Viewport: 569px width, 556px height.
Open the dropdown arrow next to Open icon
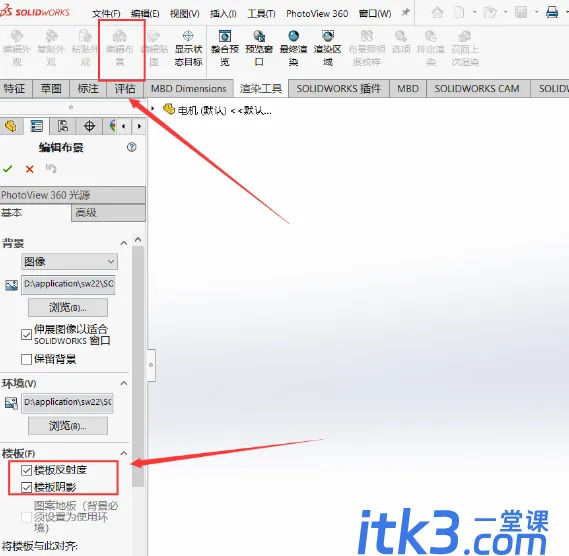point(505,12)
